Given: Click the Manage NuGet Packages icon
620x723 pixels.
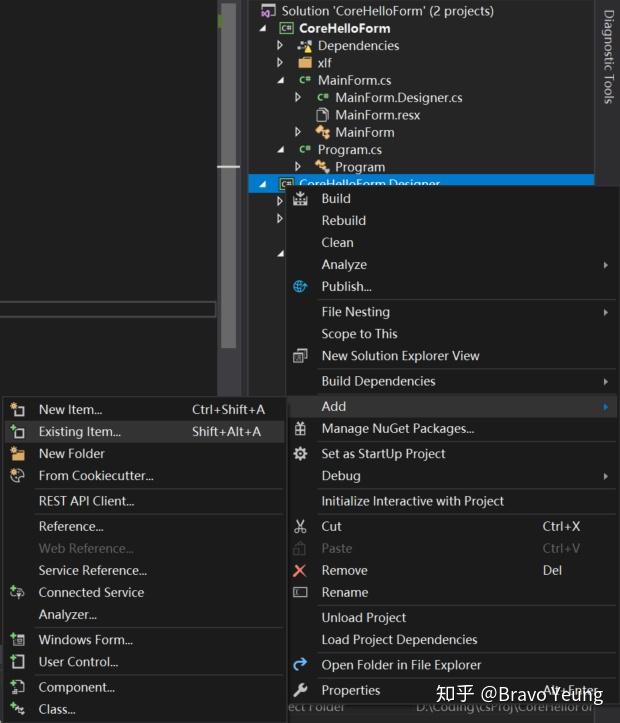Looking at the screenshot, I should click(300, 429).
